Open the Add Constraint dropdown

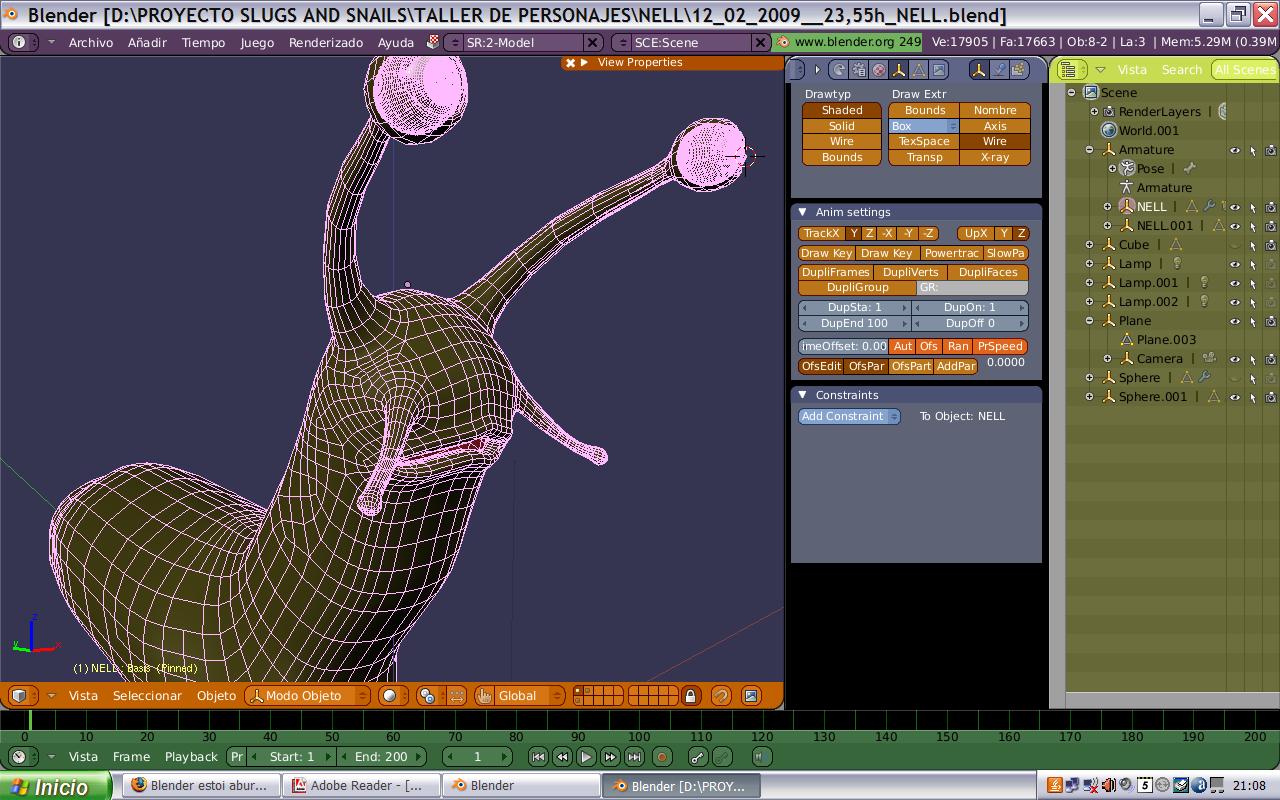tap(849, 416)
